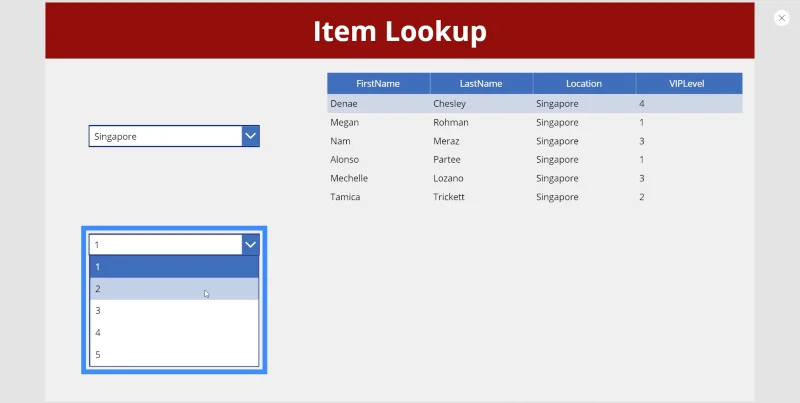Viewport: 800px width, 403px height.
Task: Click Singapore location in Megan's row
Action: [x=557, y=122]
